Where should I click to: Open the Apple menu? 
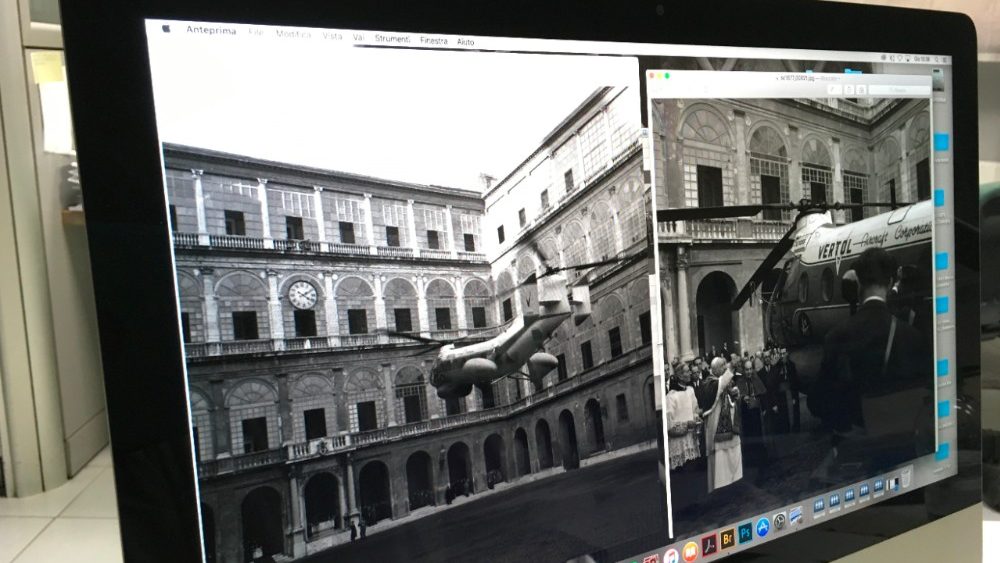point(166,28)
